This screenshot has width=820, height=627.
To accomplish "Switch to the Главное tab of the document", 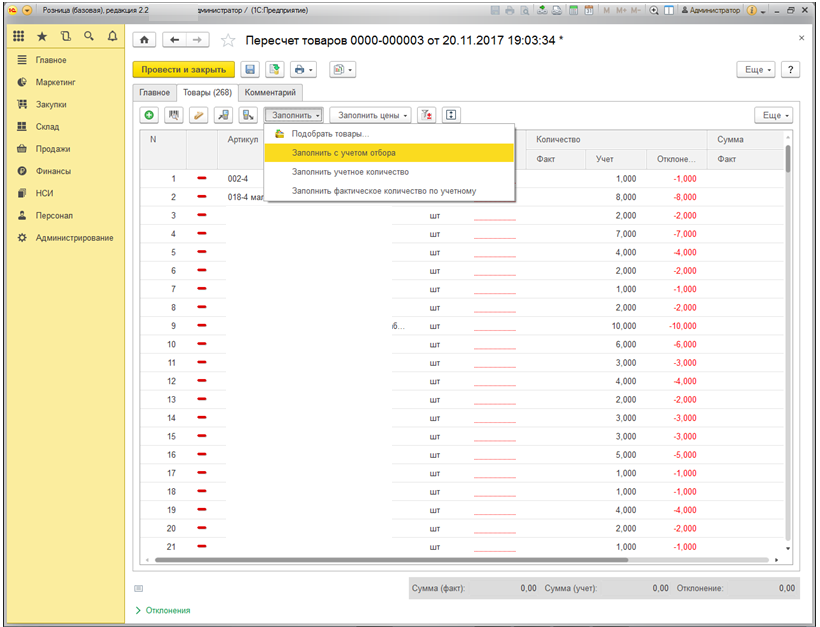I will pyautogui.click(x=154, y=93).
